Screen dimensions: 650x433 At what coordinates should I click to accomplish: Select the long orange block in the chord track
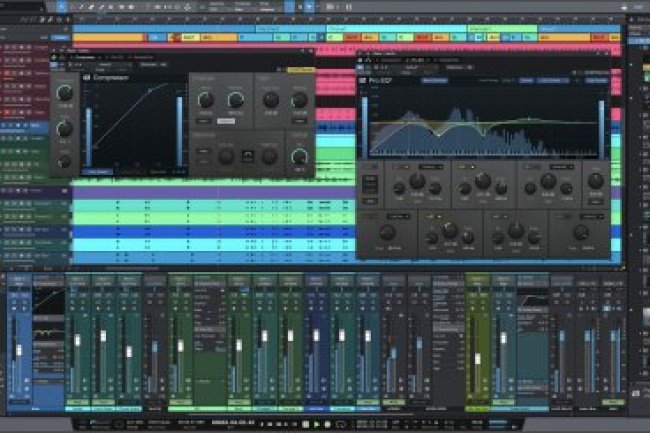[x=108, y=37]
